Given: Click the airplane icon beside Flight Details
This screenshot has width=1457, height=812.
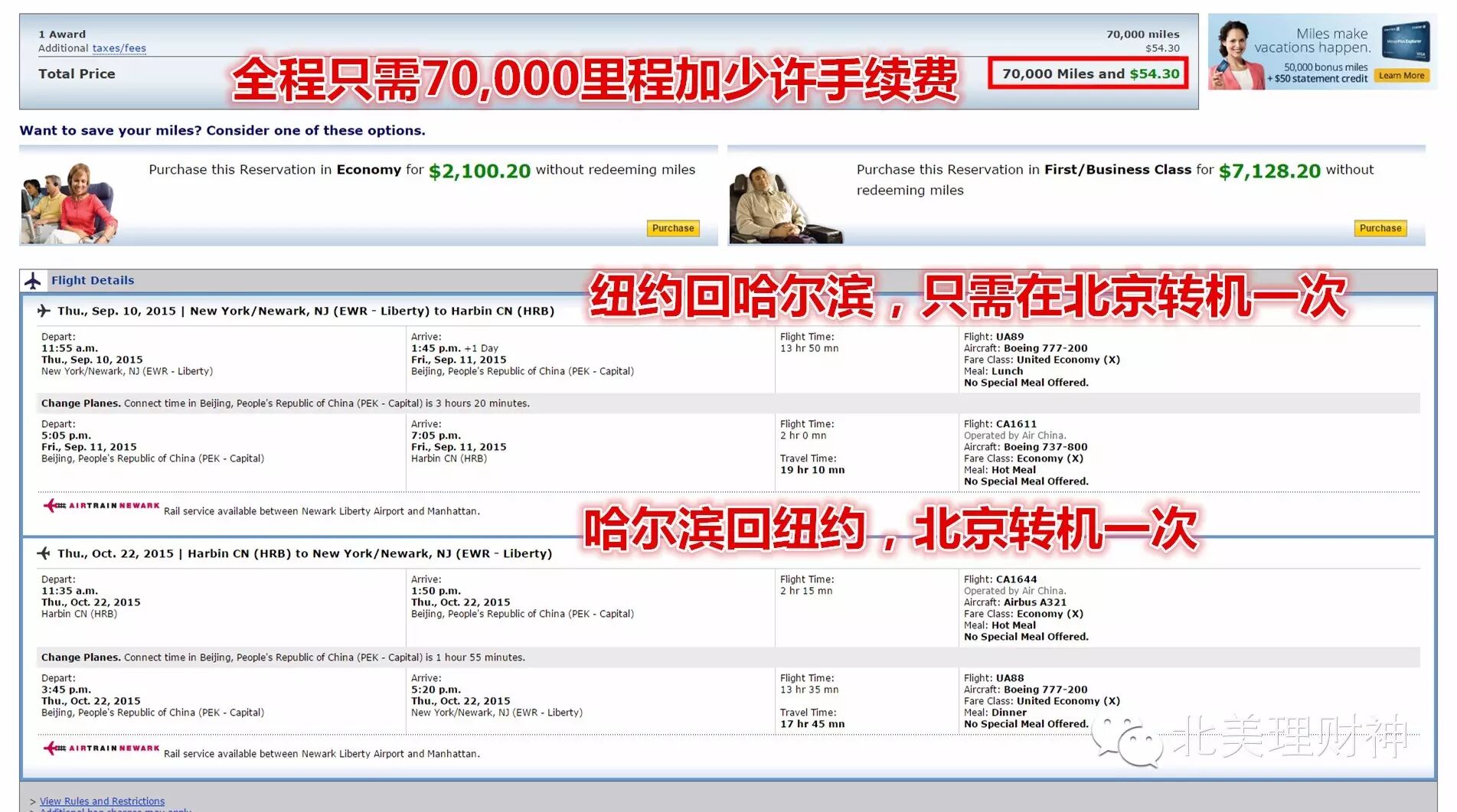Looking at the screenshot, I should (x=32, y=281).
